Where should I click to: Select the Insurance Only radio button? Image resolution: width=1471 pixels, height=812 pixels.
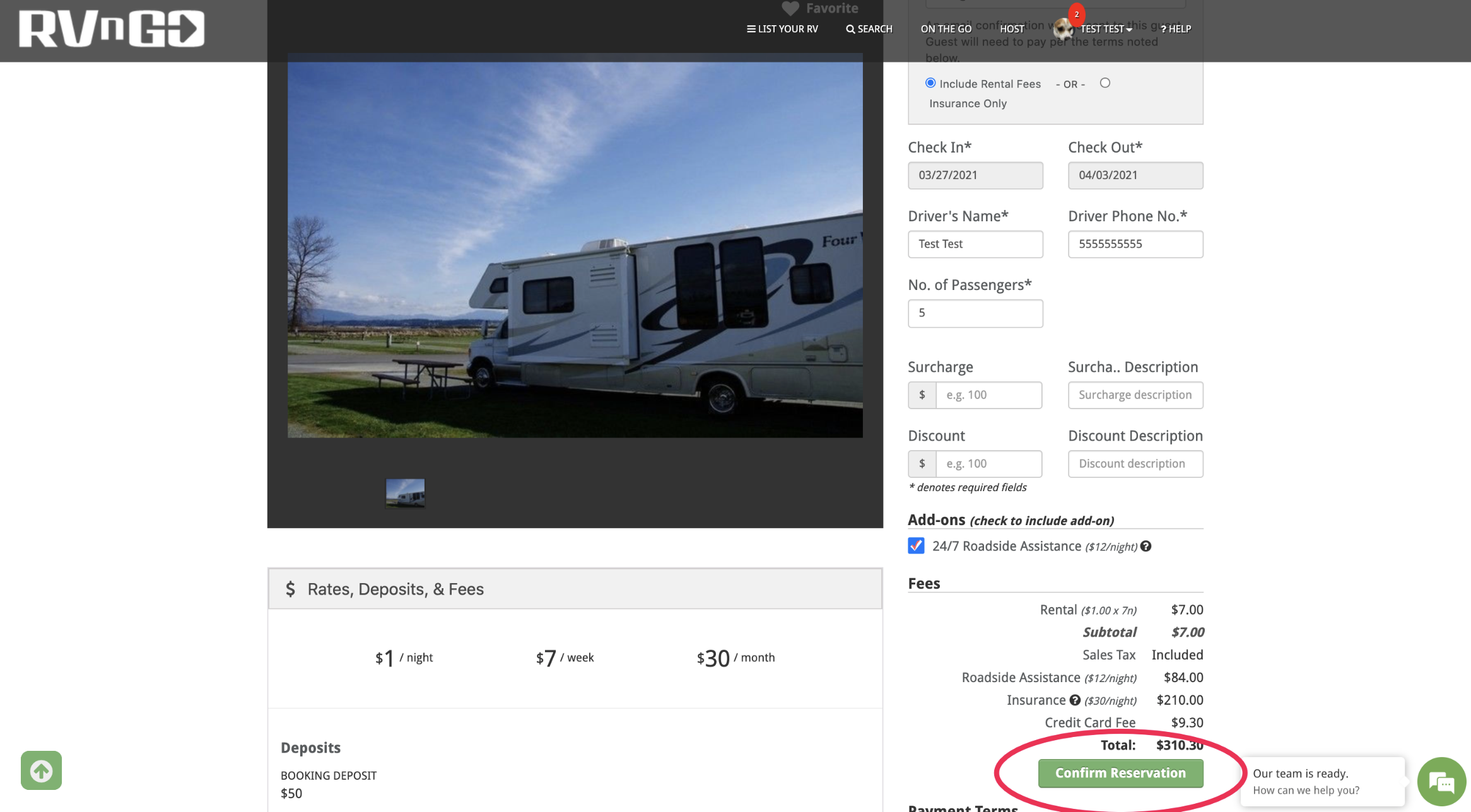point(1105,83)
